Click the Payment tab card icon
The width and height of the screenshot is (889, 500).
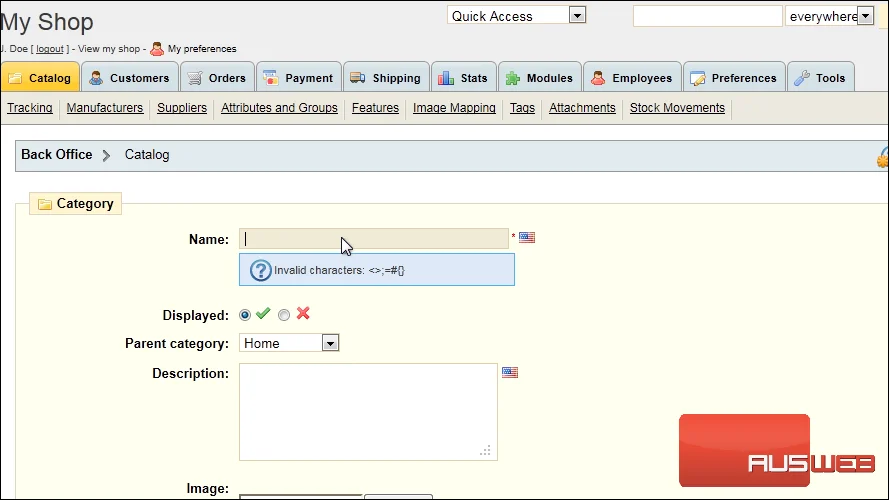[271, 78]
